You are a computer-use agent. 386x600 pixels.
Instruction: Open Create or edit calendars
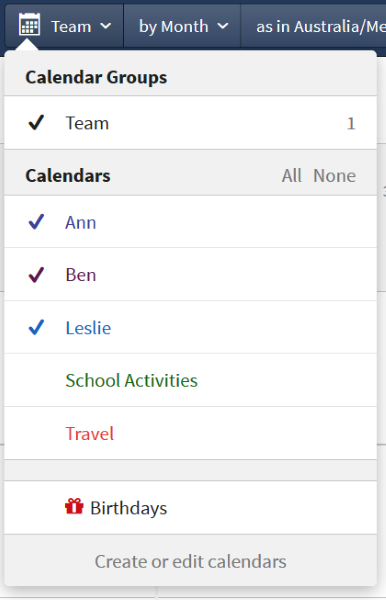191,561
